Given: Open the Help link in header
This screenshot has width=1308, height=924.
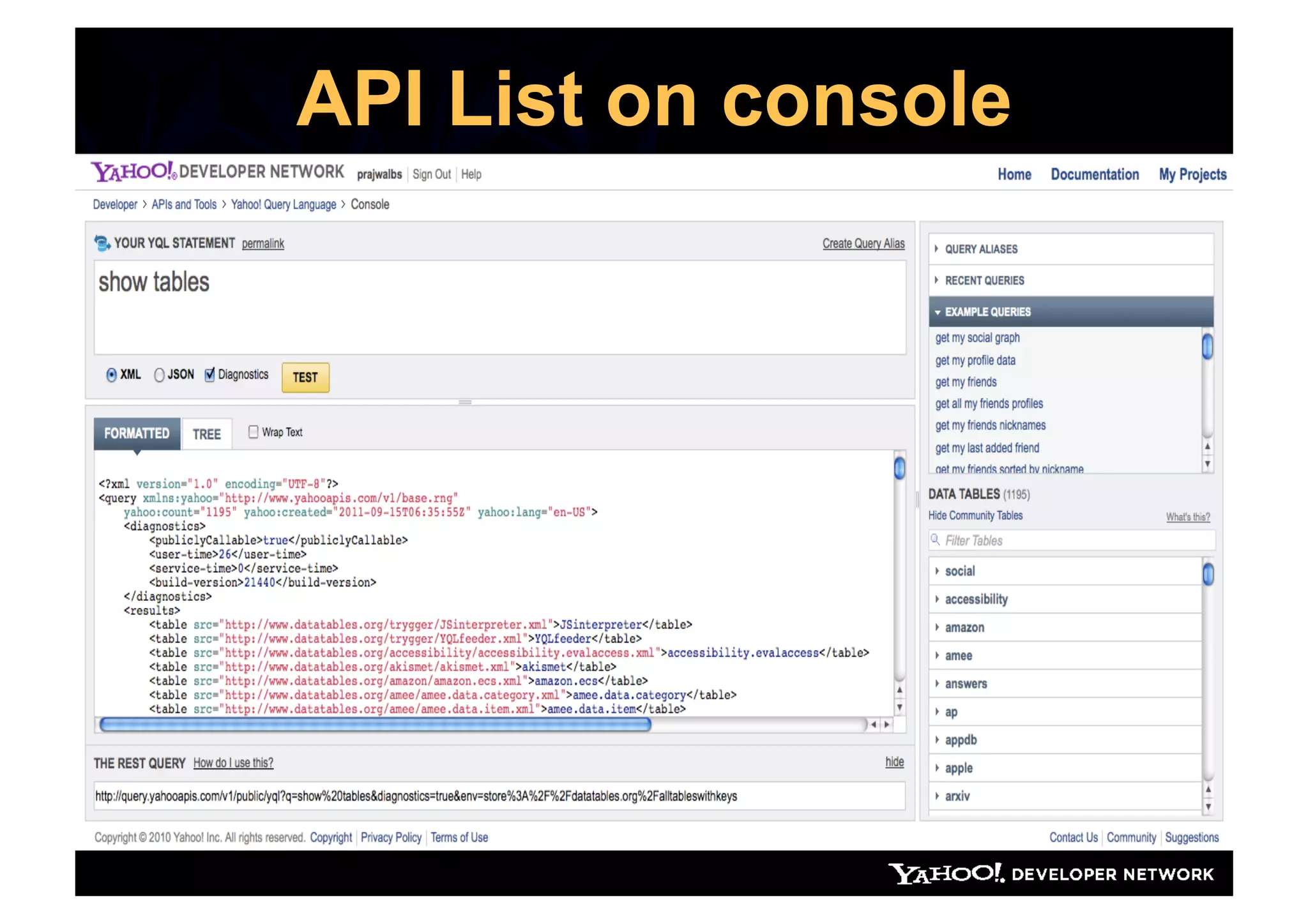Looking at the screenshot, I should (x=471, y=174).
